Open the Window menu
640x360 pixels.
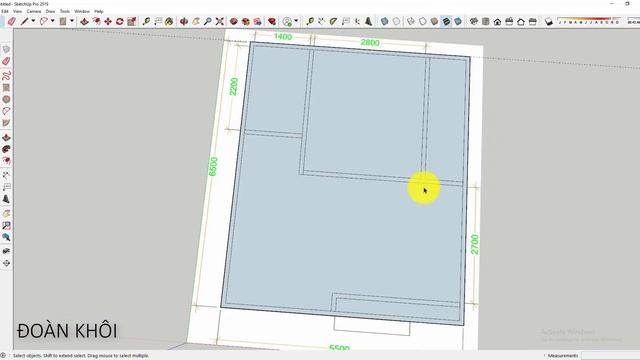[82, 11]
